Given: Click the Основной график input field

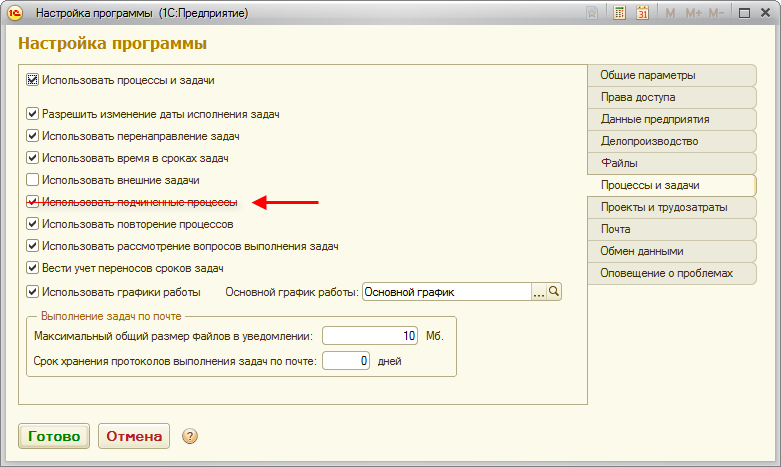Looking at the screenshot, I should point(447,292).
